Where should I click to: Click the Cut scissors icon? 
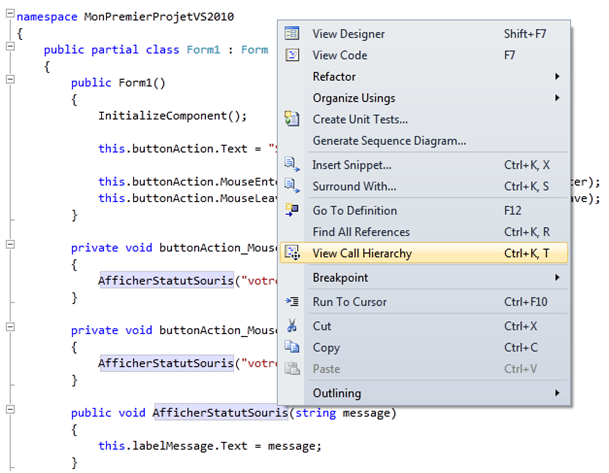pyautogui.click(x=292, y=326)
